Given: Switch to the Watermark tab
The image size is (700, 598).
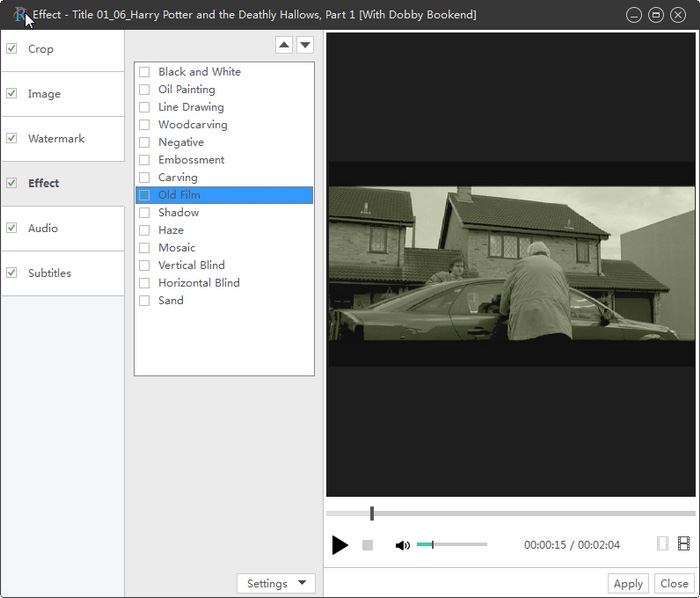Looking at the screenshot, I should point(62,139).
